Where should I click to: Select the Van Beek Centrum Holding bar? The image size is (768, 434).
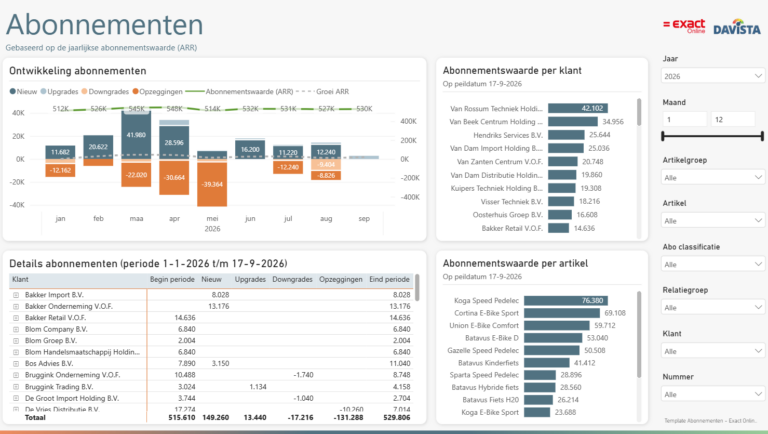(x=573, y=121)
